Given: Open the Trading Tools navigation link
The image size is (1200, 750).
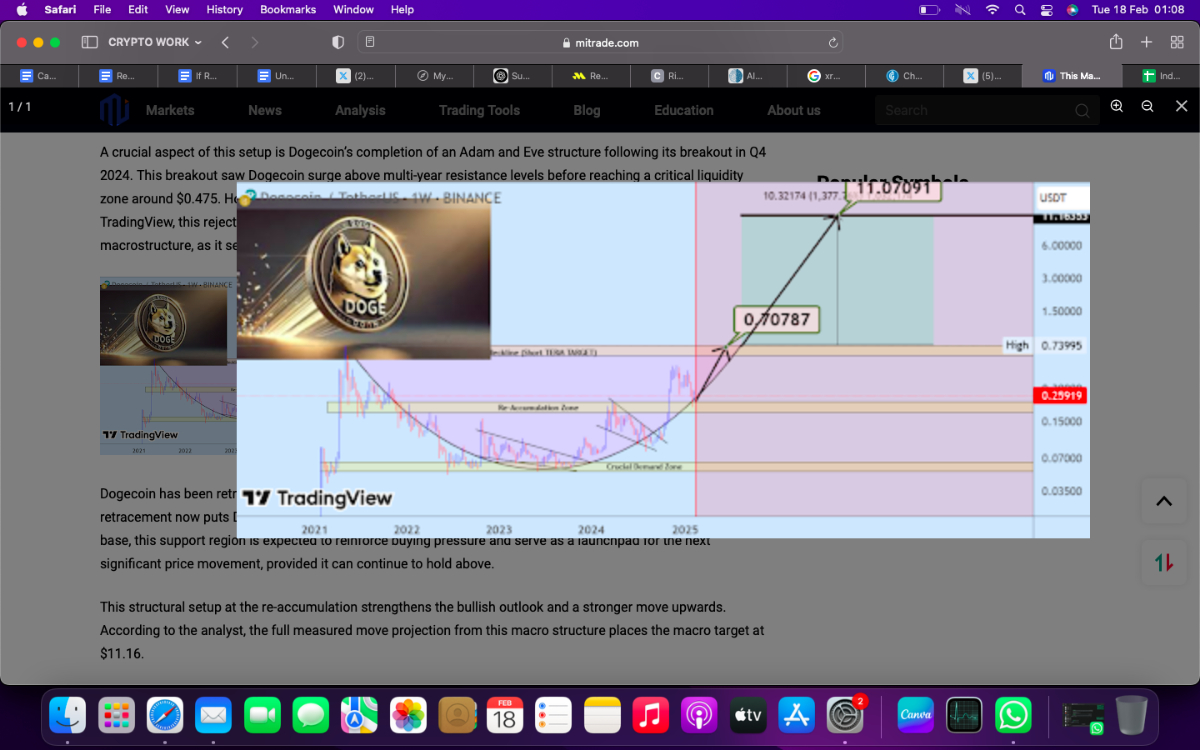Looking at the screenshot, I should pyautogui.click(x=479, y=110).
